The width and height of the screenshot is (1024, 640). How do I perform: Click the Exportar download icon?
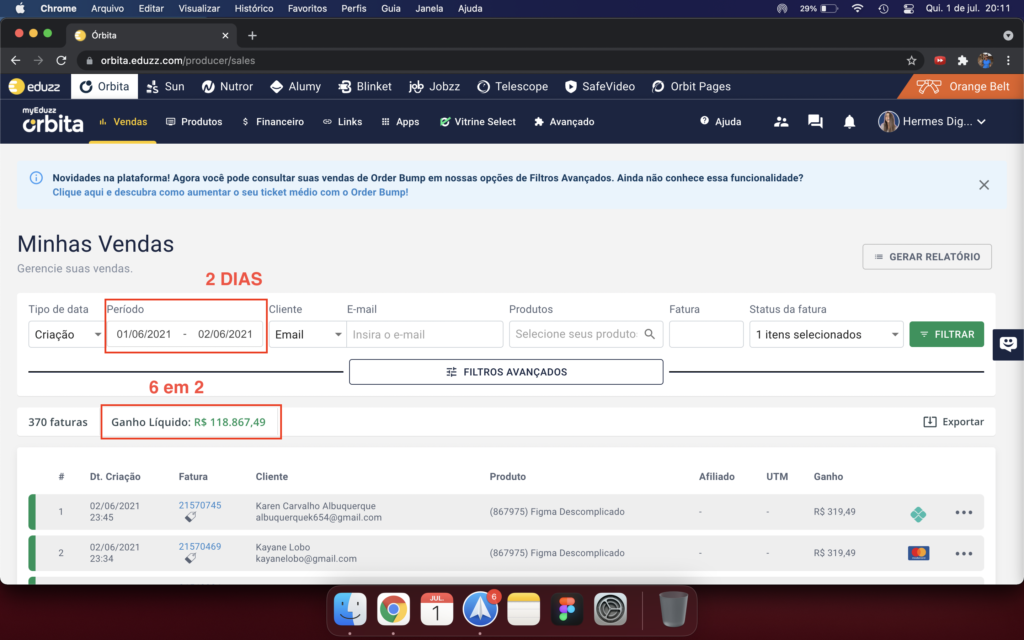(929, 422)
